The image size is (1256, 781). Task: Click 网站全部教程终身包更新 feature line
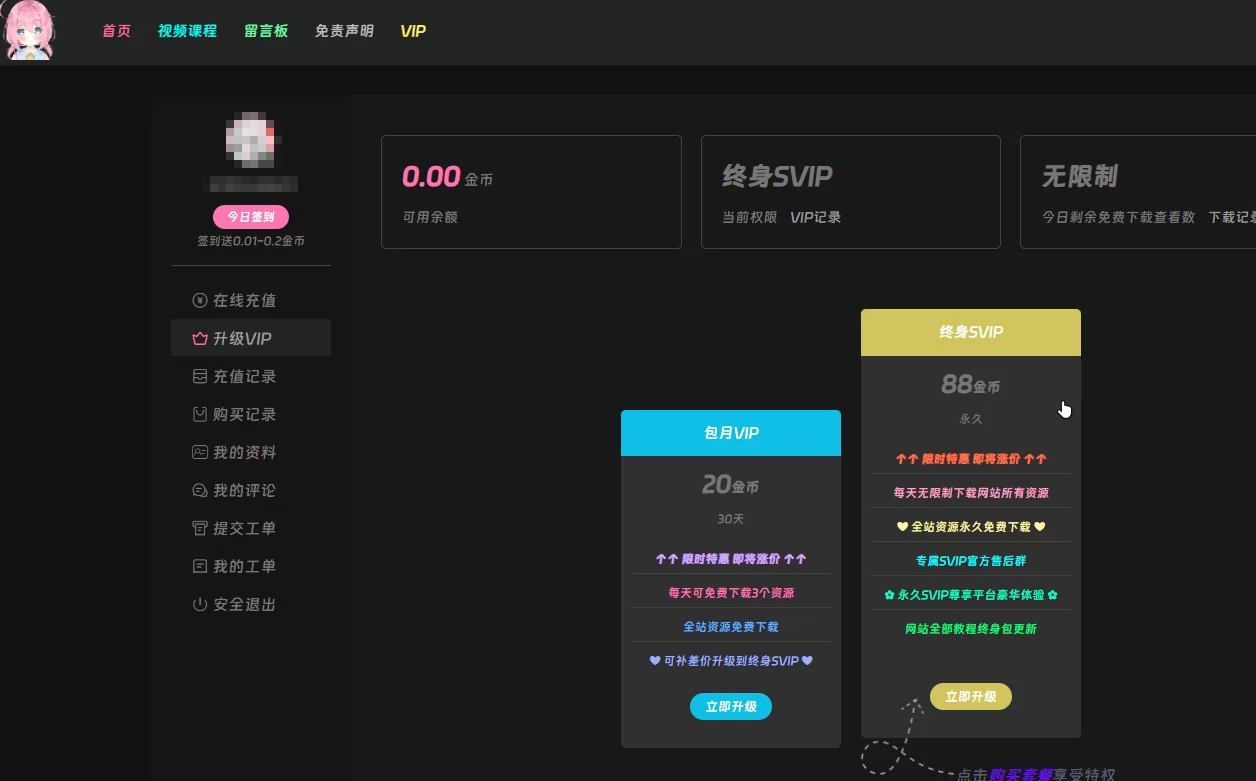point(971,629)
